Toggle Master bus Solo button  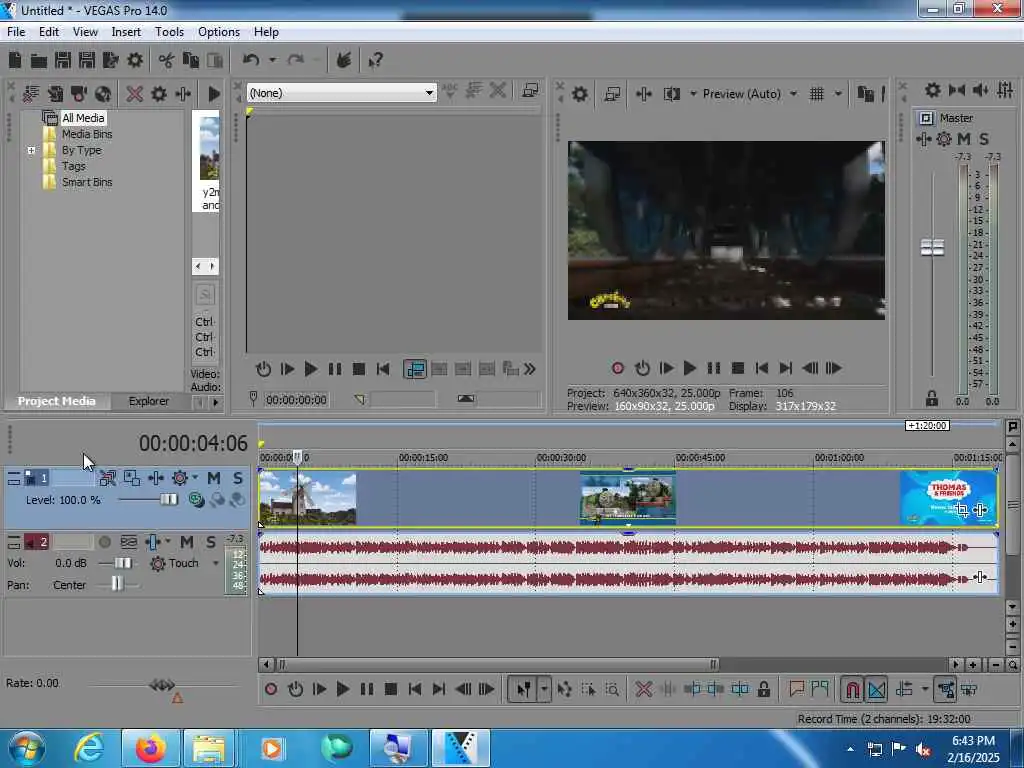(x=984, y=138)
